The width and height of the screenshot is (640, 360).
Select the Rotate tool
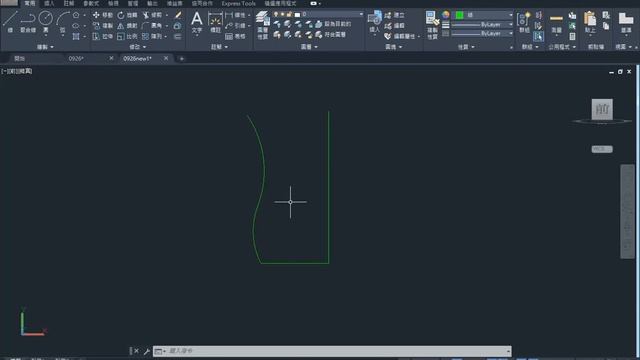tap(127, 15)
